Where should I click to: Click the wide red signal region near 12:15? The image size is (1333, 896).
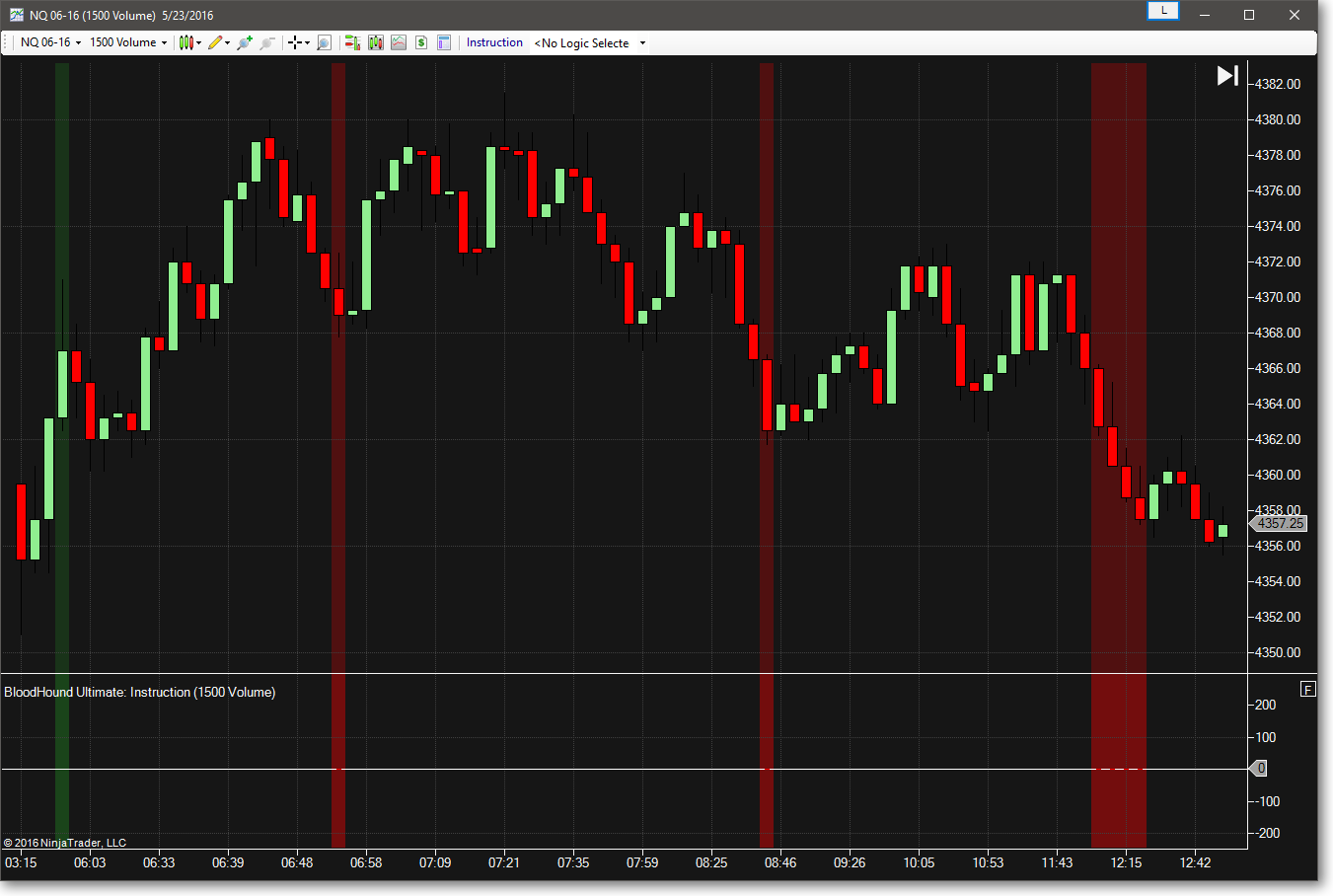1119,455
